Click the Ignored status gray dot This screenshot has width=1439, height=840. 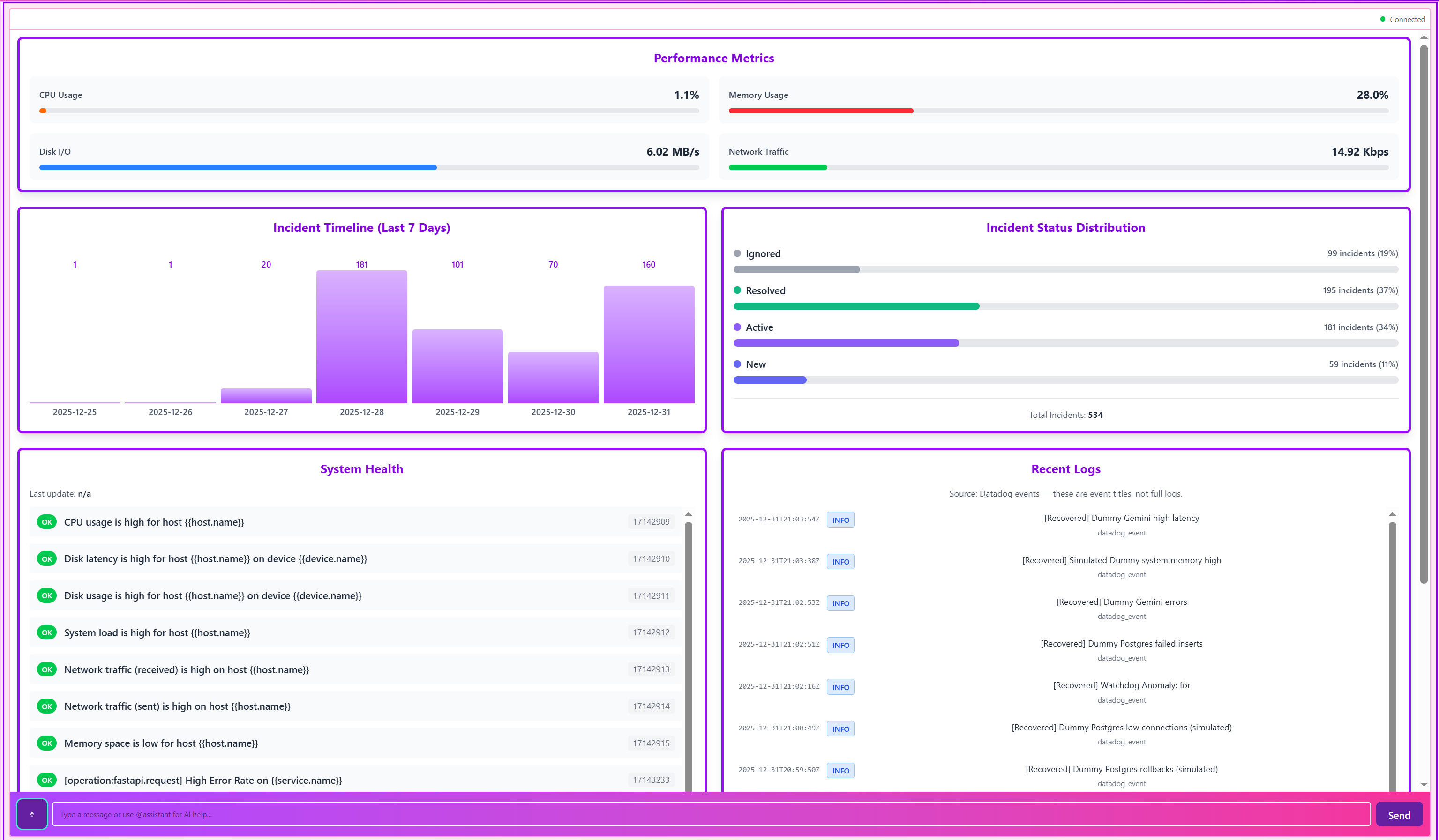[737, 253]
